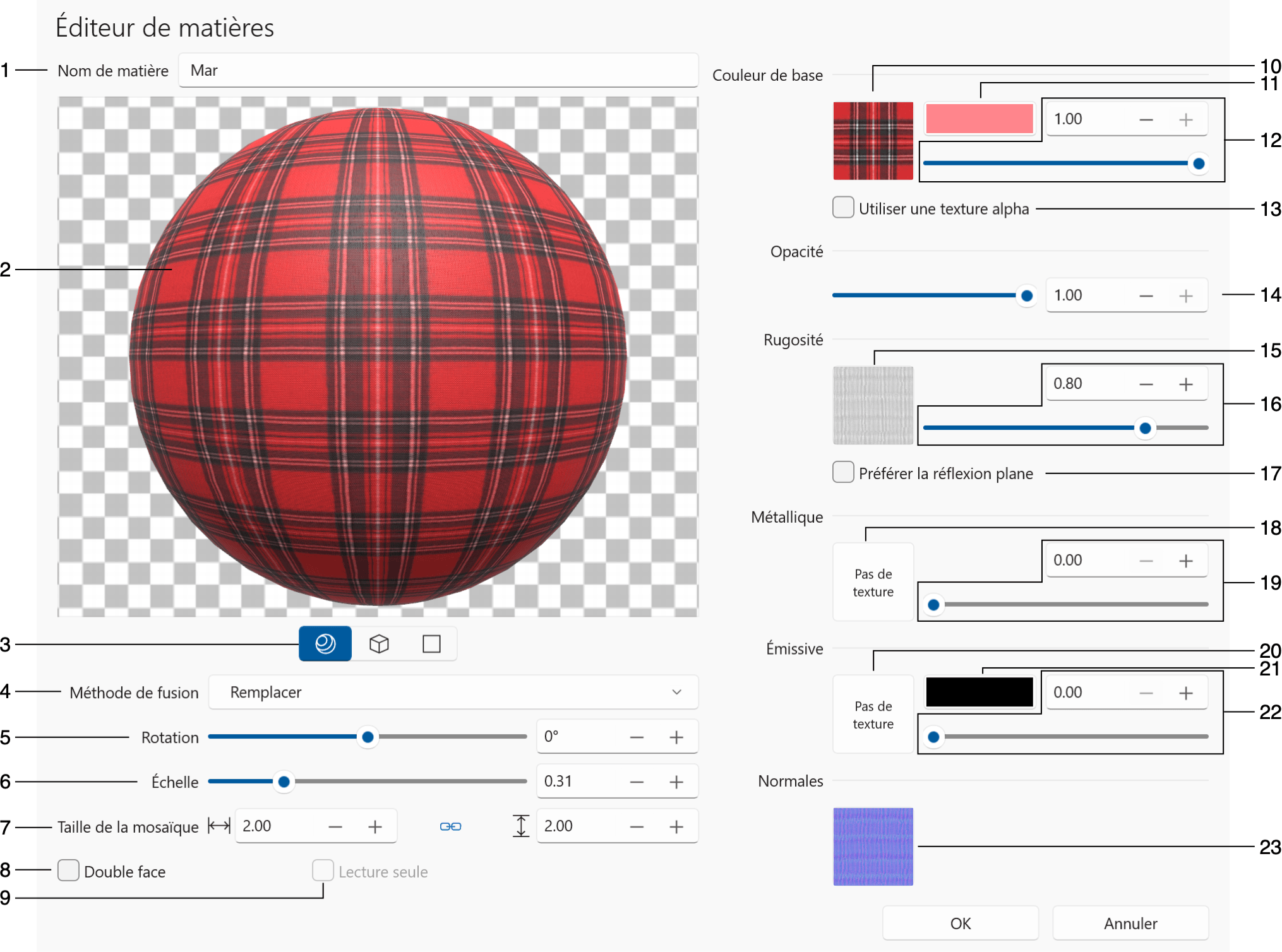Screen dimensions: 1282x952
Task: Click the plus icon for Rotation
Action: click(676, 737)
